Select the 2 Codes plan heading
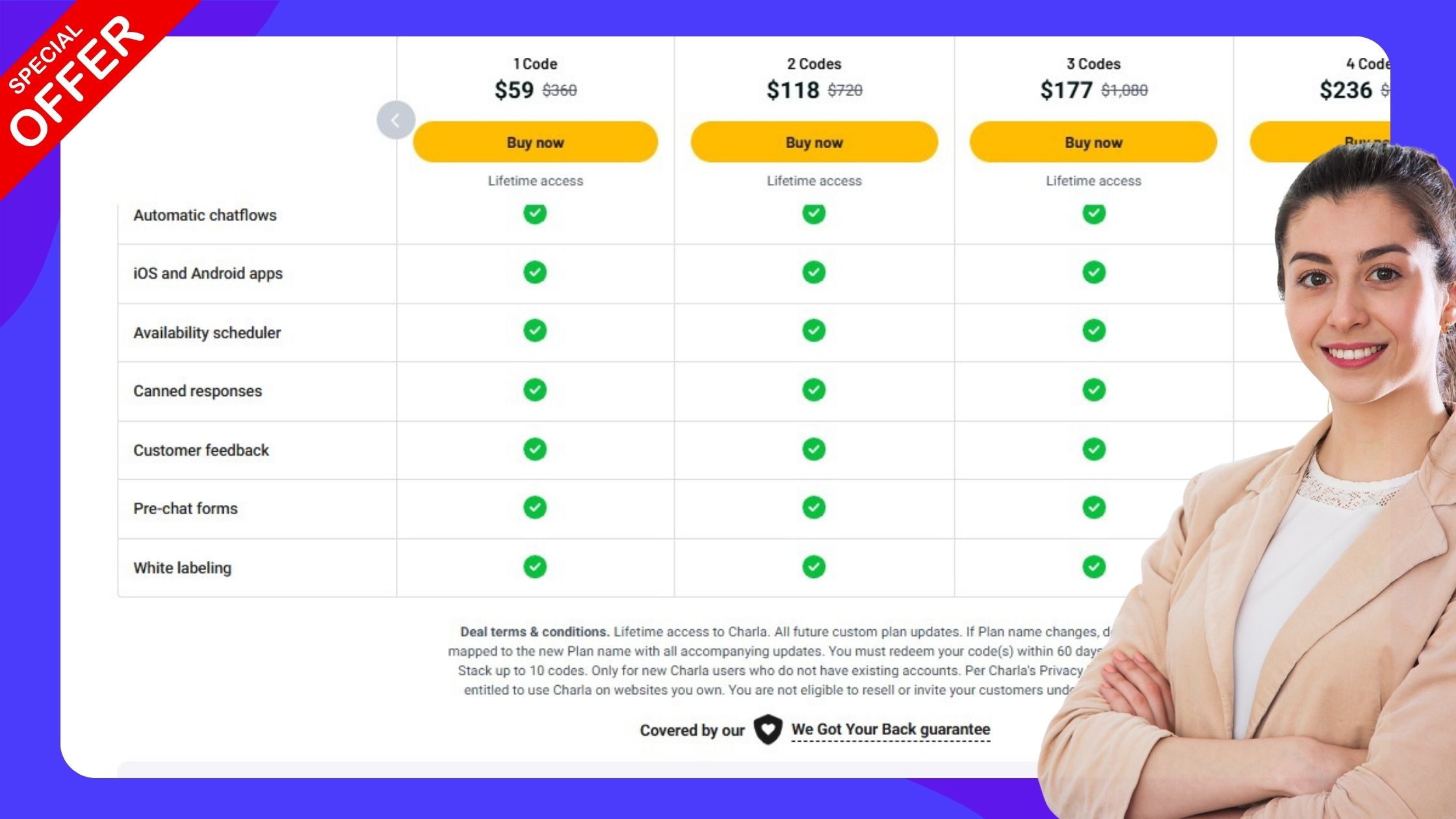Screen dimensions: 1456x819 (814, 64)
